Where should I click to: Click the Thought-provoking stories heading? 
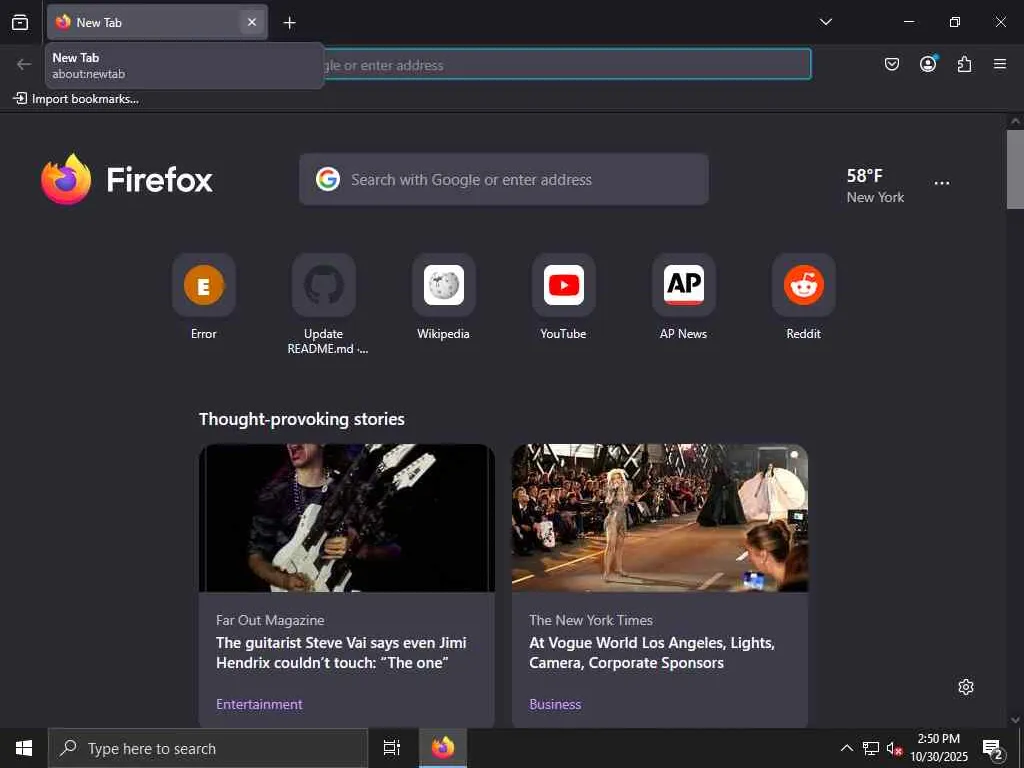[302, 419]
